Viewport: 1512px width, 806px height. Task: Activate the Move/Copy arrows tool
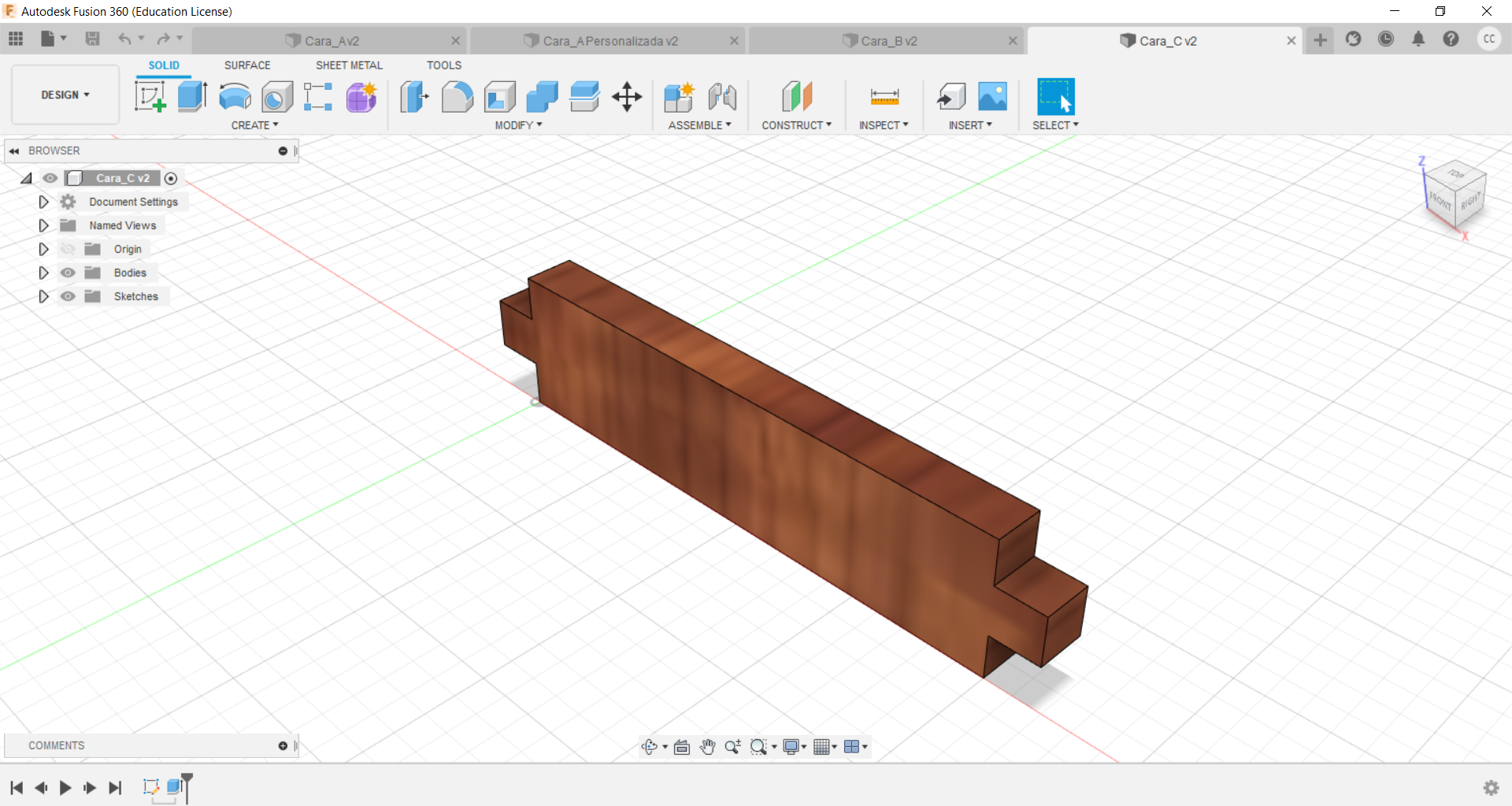tap(627, 97)
